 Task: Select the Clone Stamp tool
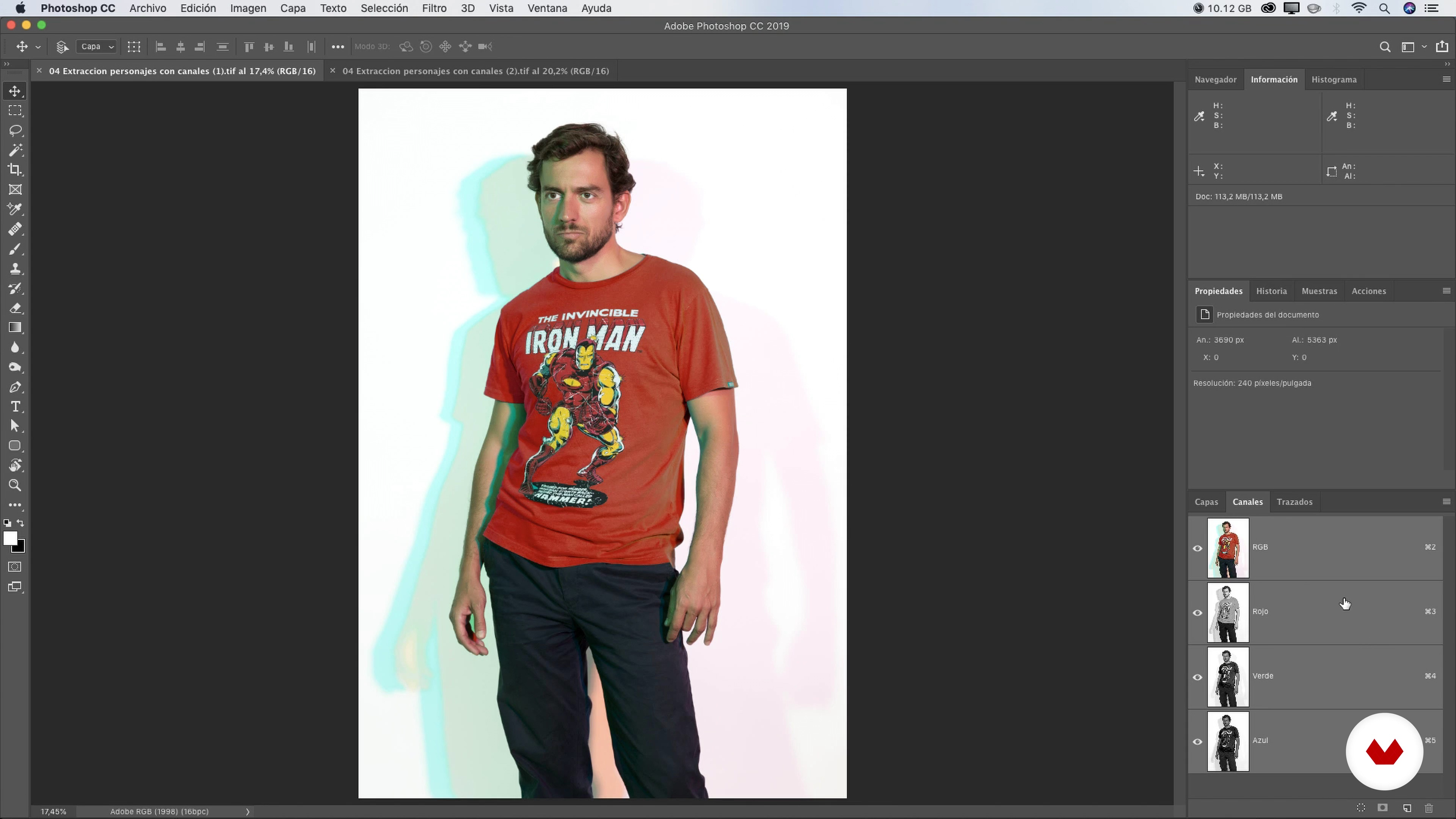[x=15, y=268]
